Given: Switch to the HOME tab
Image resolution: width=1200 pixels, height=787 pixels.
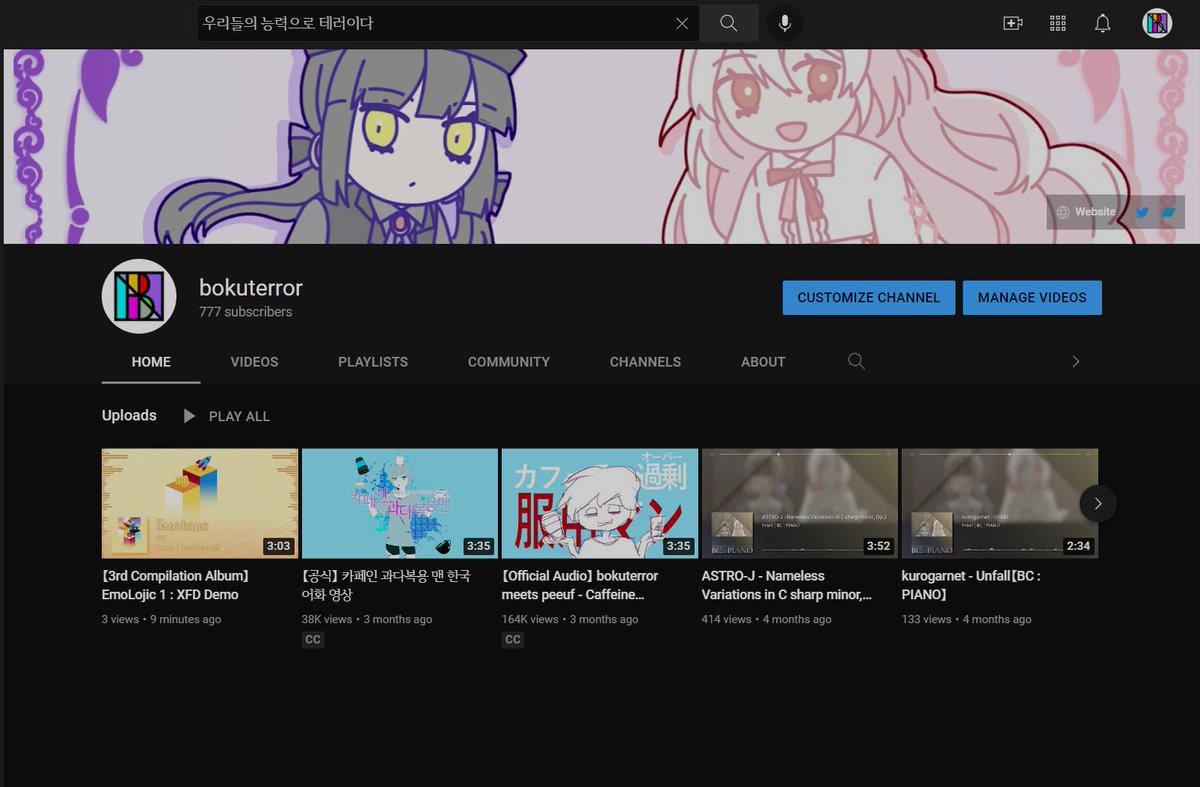Looking at the screenshot, I should (151, 361).
